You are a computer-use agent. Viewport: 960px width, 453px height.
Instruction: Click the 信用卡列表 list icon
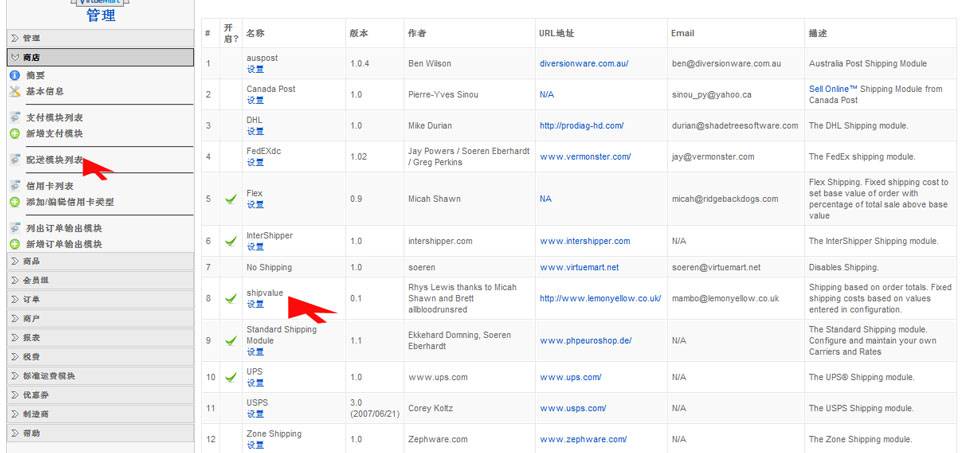click(15, 186)
